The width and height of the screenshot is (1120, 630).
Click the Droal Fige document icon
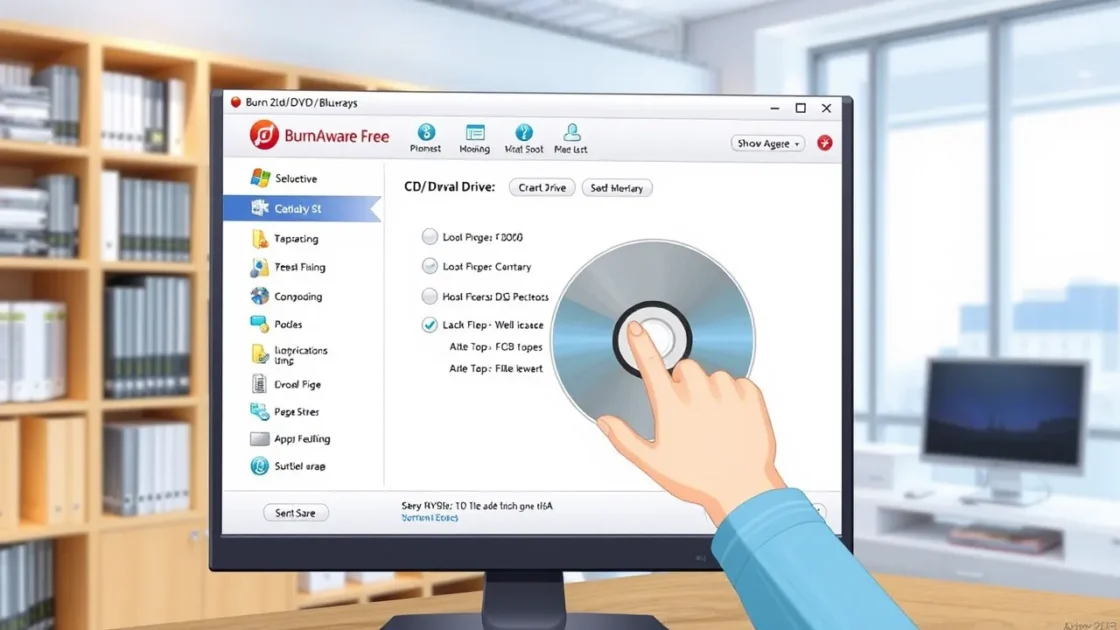point(260,384)
